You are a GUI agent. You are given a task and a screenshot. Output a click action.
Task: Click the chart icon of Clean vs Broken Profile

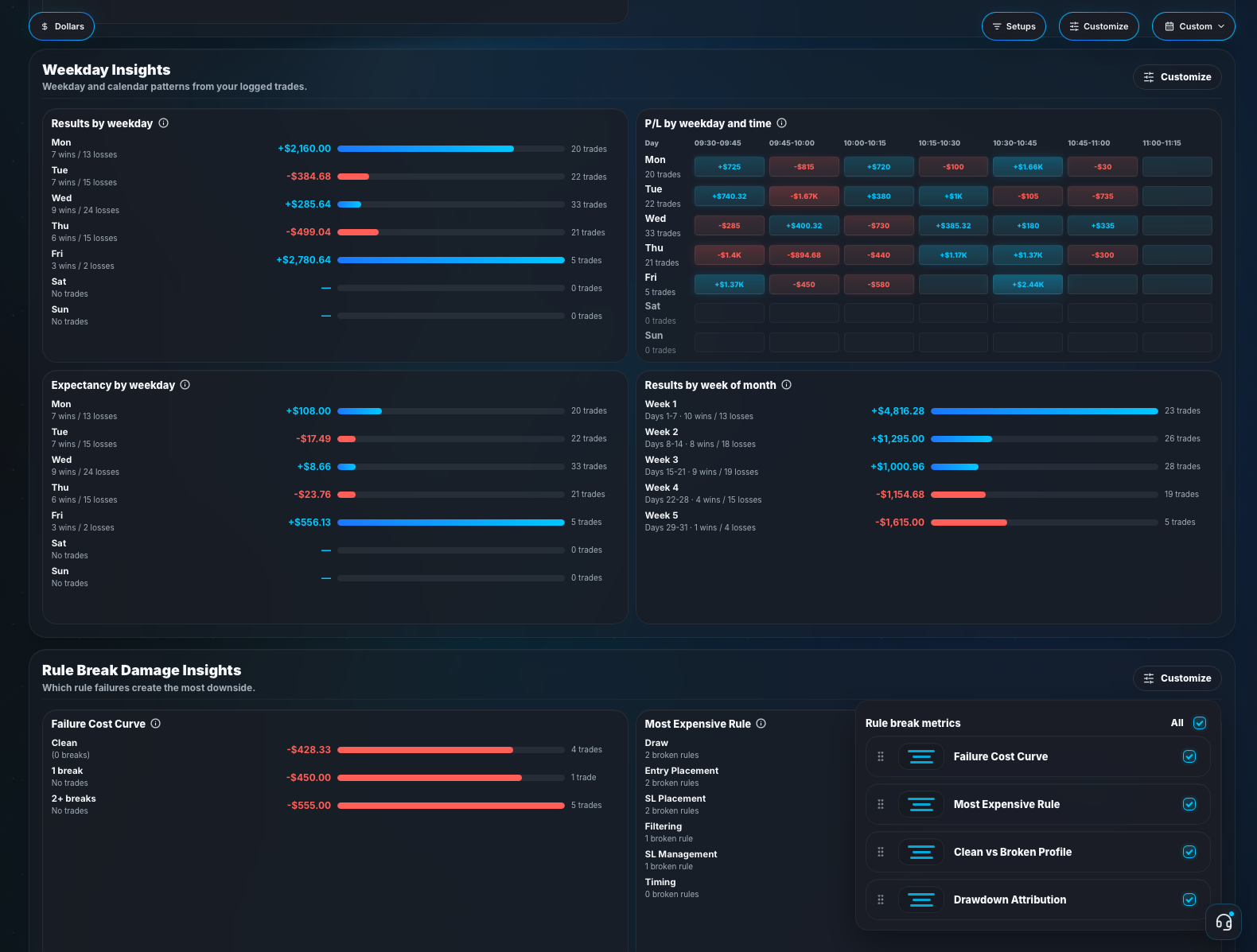(921, 852)
